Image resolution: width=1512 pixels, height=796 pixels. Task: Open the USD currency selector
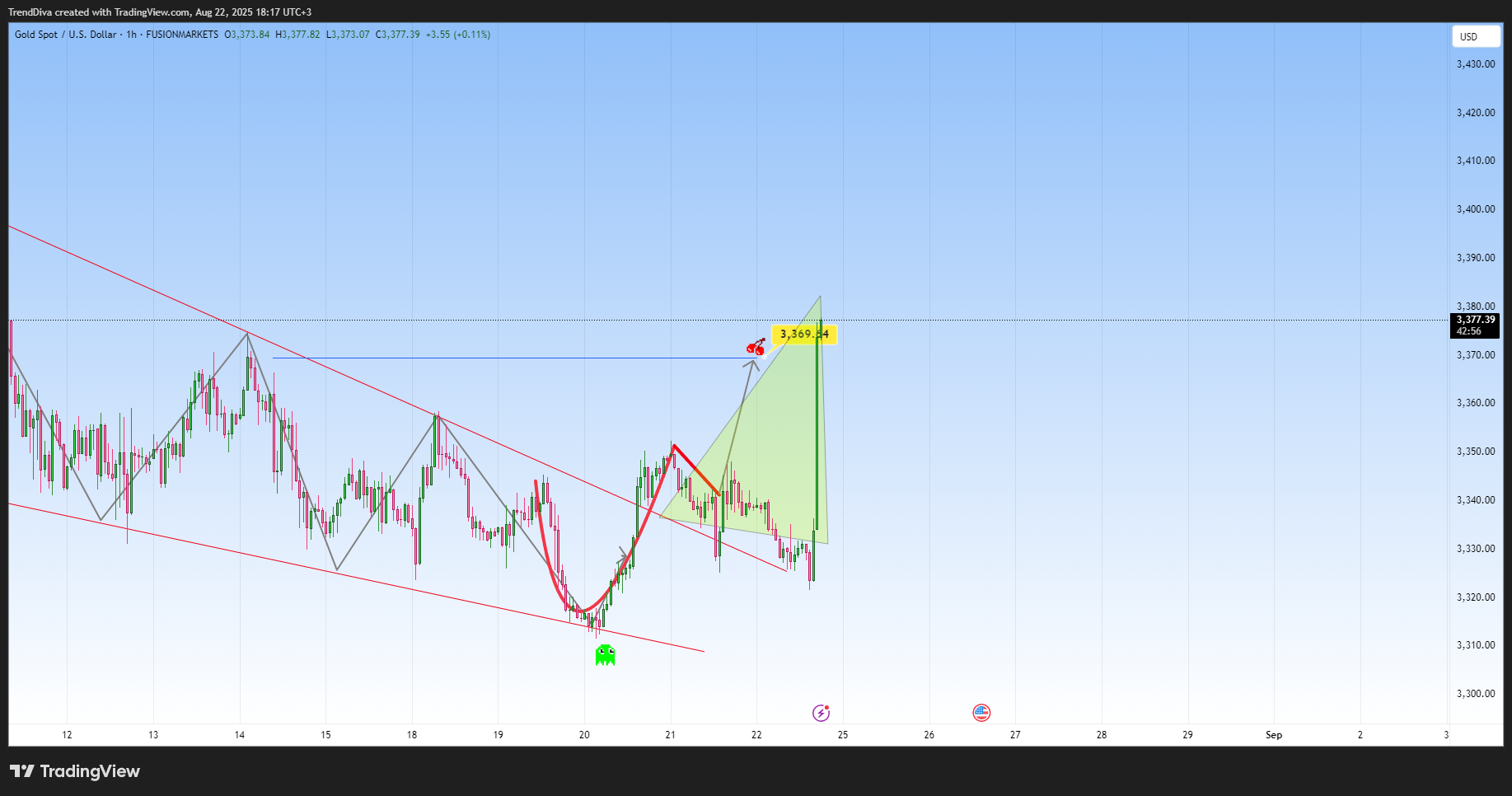[x=1476, y=36]
